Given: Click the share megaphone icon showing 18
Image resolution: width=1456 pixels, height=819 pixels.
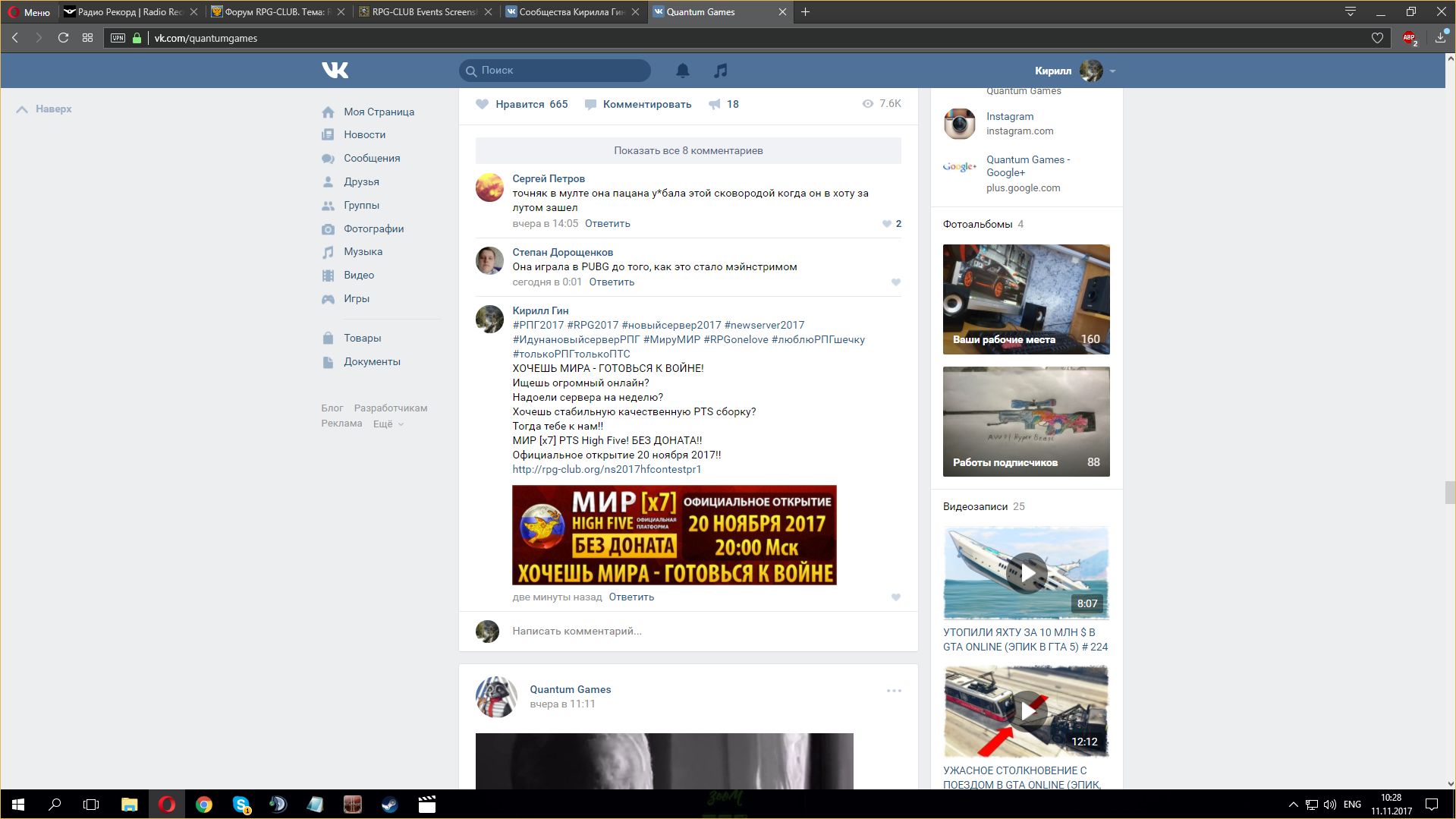Looking at the screenshot, I should (x=724, y=104).
